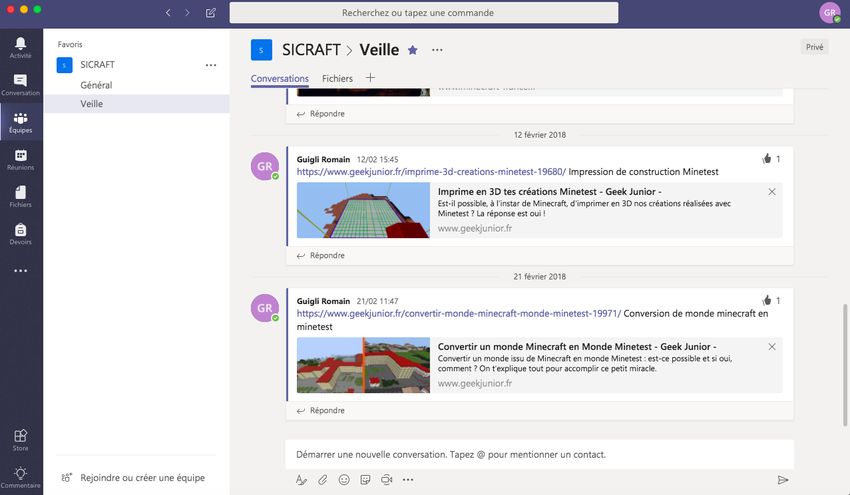The image size is (850, 495).
Task: Select the Veille channel in sidebar
Action: [x=136, y=104]
